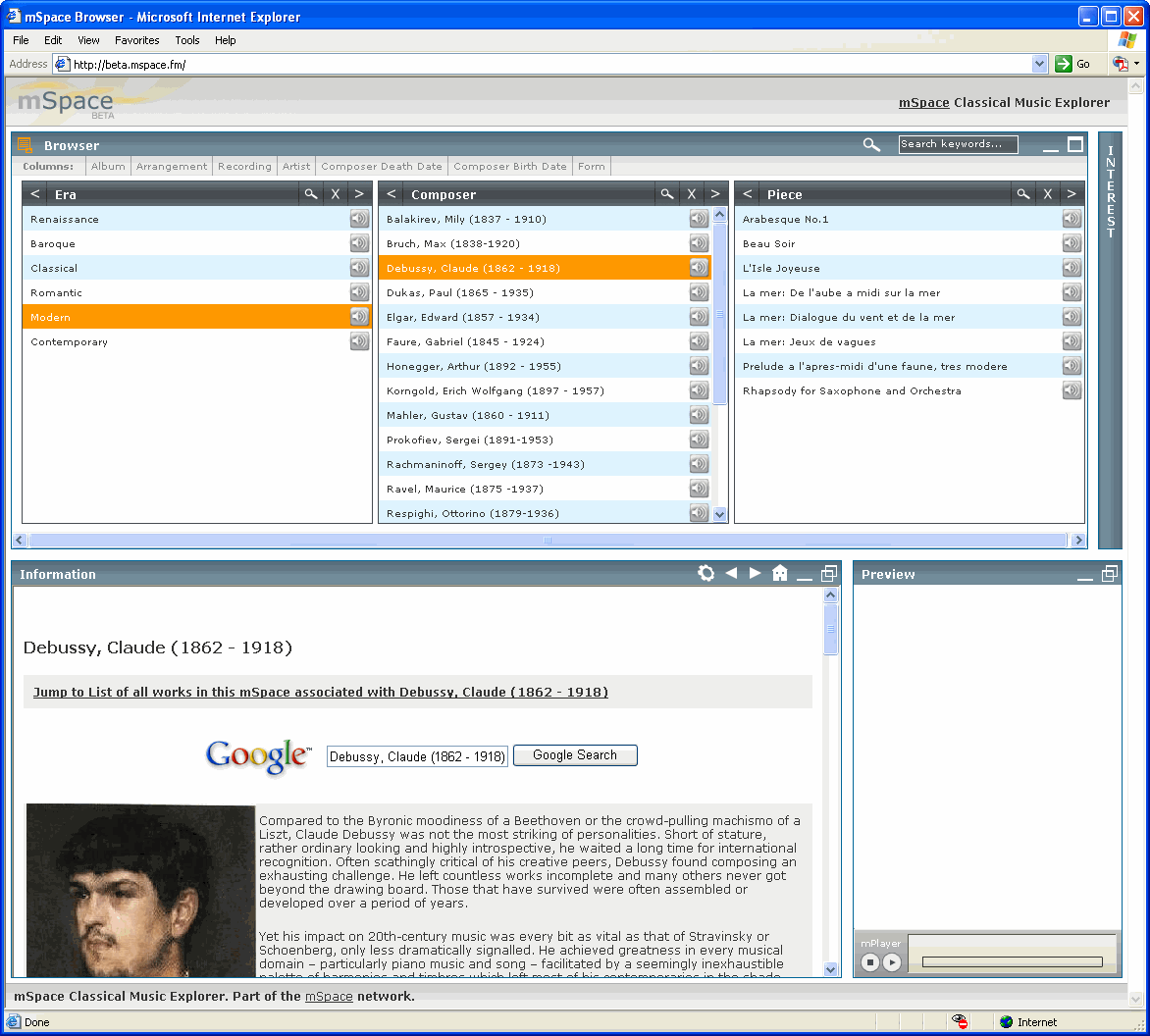Open the address bar dropdown arrow
The width and height of the screenshot is (1150, 1036).
pos(1039,64)
